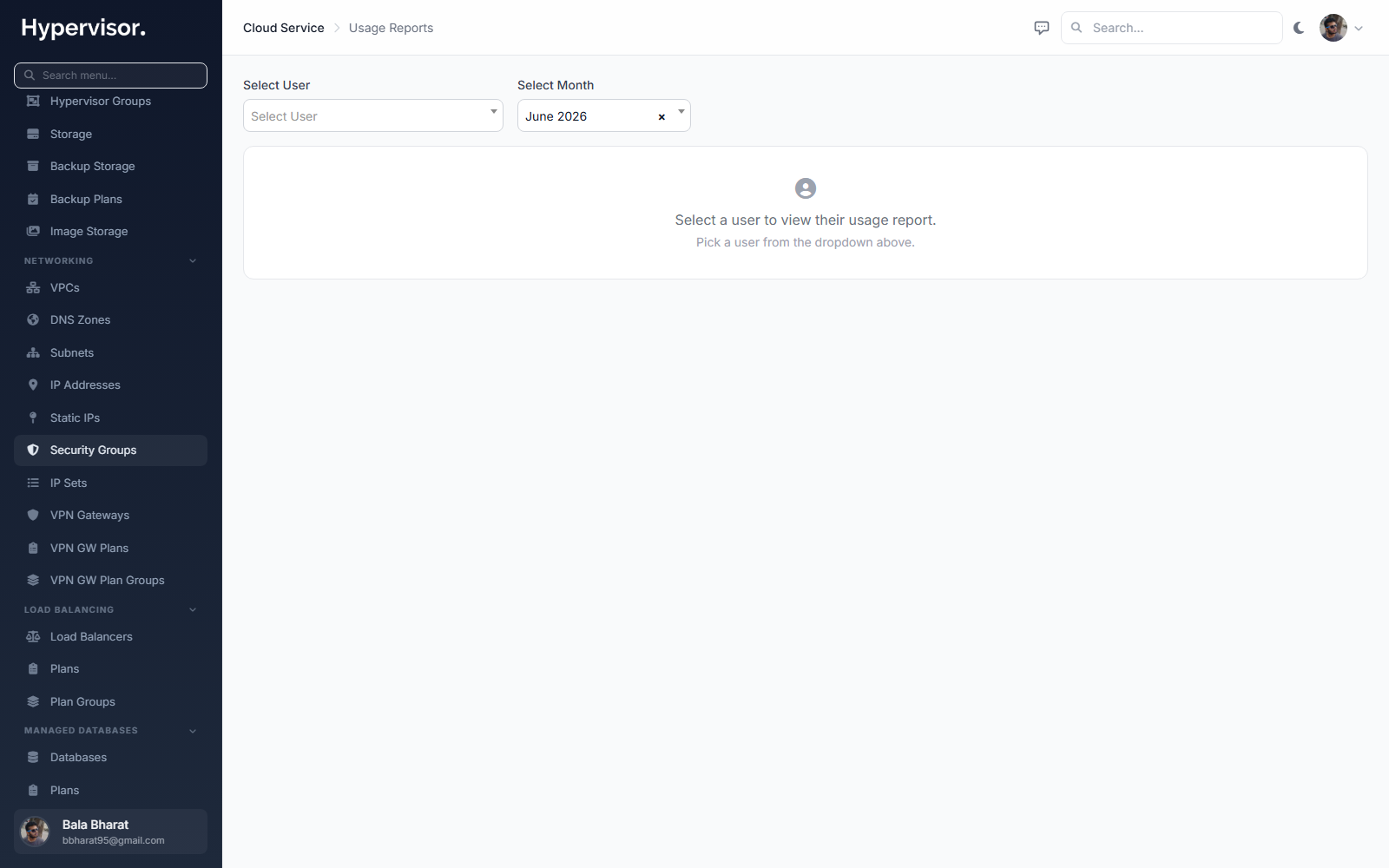Click the Image Storage icon
This screenshot has height=868, width=1389.
click(33, 232)
